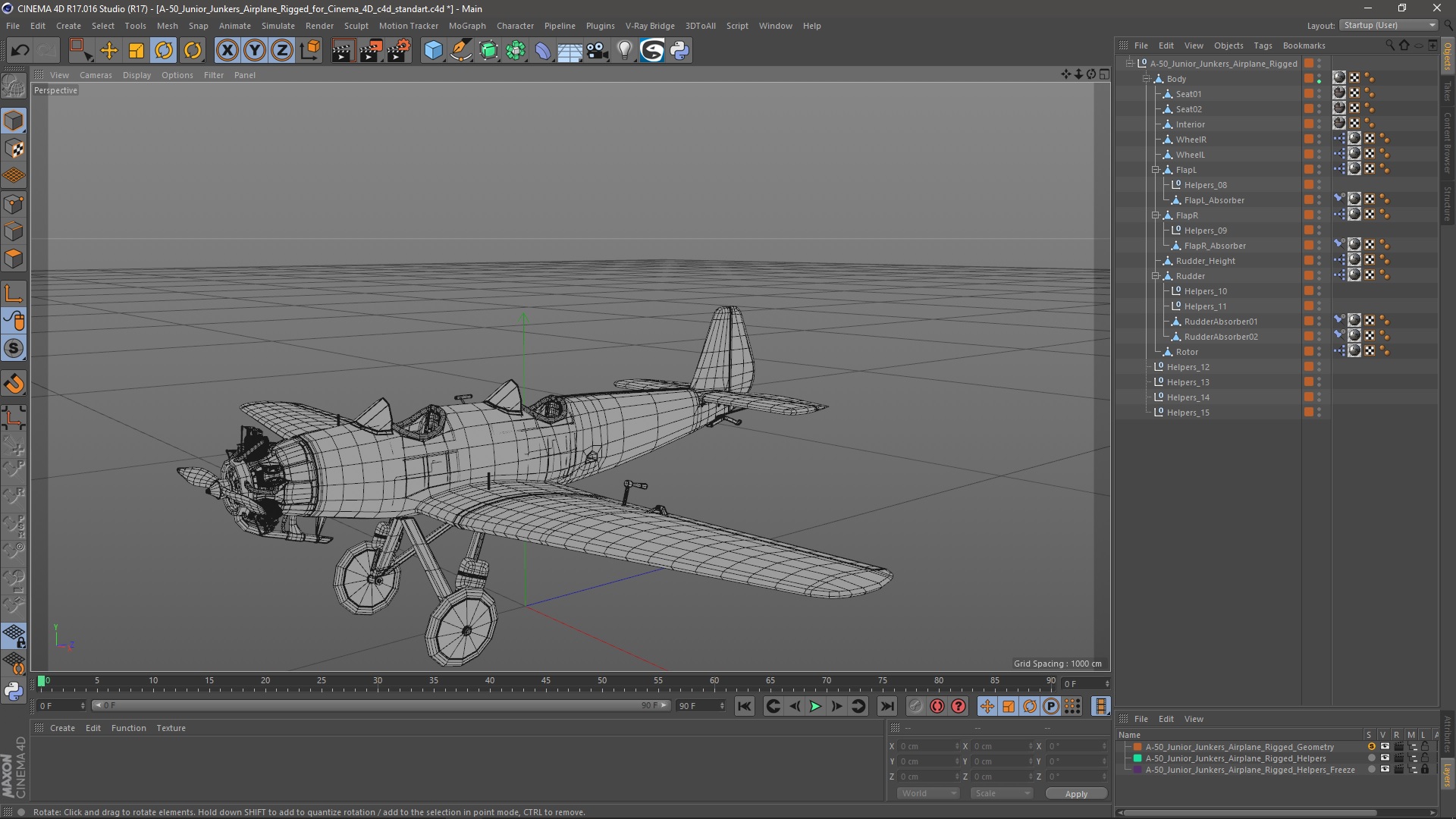Click the deformer Bend icon
This screenshot has height=819, width=1456.
coord(543,51)
